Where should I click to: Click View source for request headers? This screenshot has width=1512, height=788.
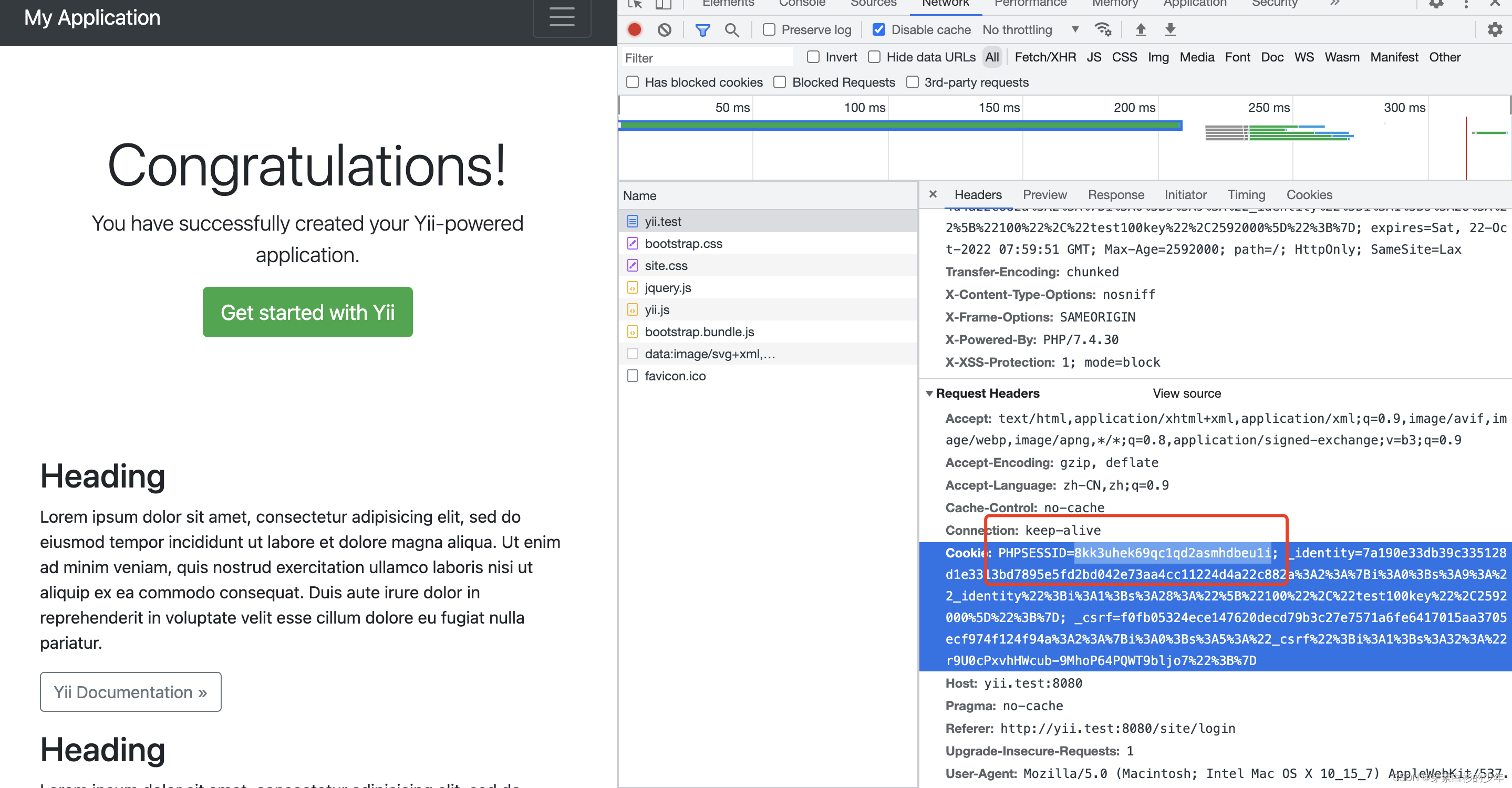[1186, 393]
